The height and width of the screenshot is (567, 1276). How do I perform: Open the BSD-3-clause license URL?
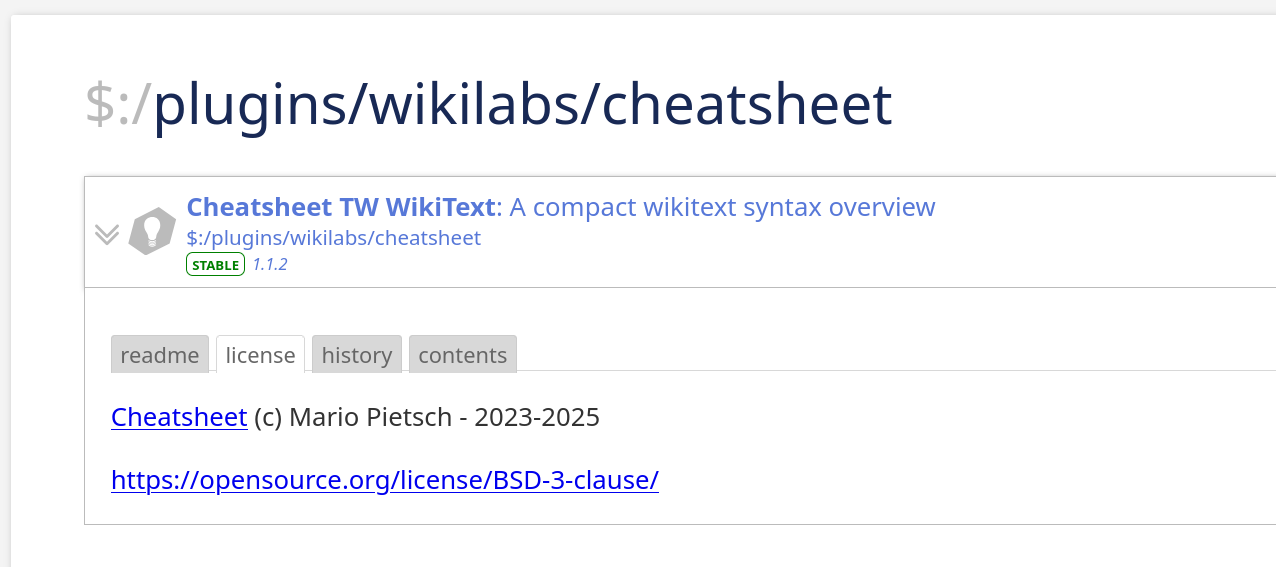coord(385,480)
